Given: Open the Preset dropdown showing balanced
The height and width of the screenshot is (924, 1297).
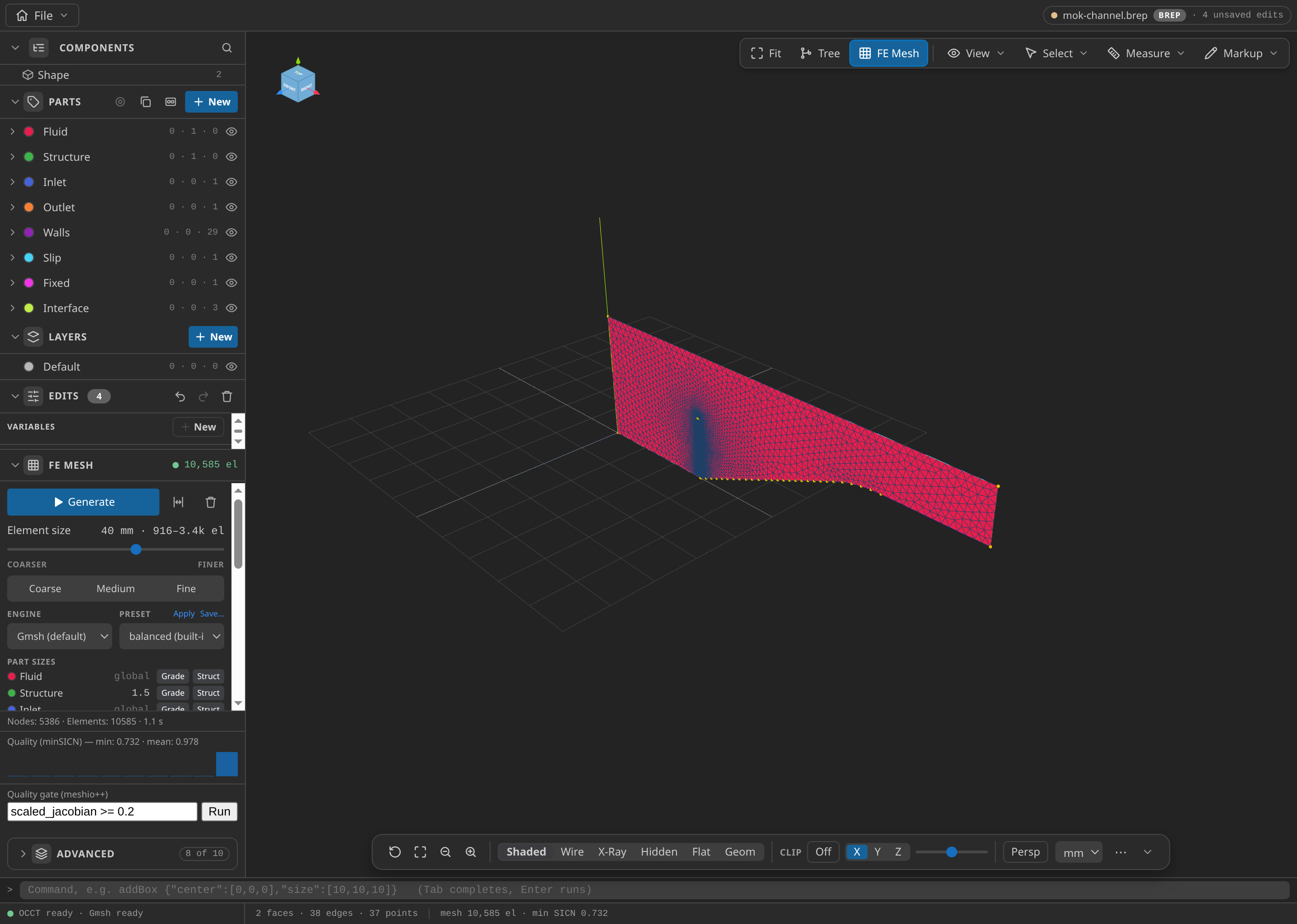Looking at the screenshot, I should point(172,636).
